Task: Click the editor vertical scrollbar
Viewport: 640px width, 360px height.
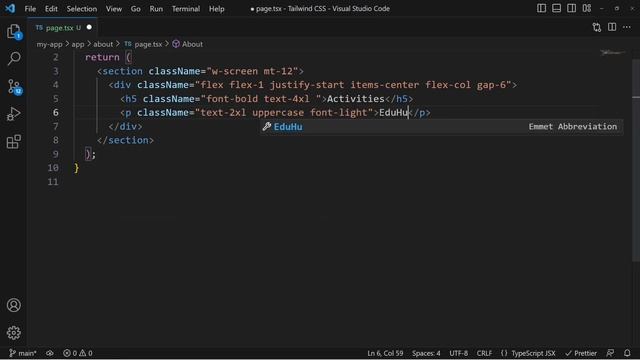Action: [636, 161]
